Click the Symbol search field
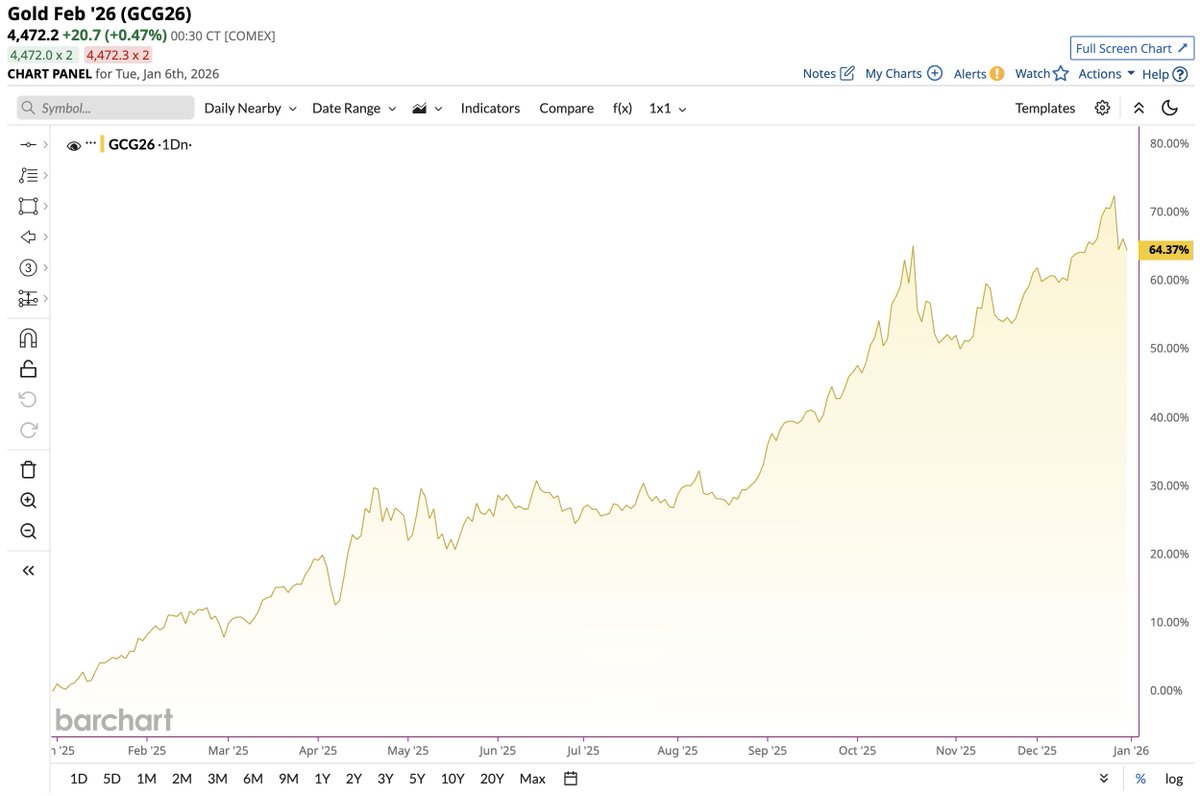Image resolution: width=1200 pixels, height=796 pixels. pyautogui.click(x=105, y=107)
